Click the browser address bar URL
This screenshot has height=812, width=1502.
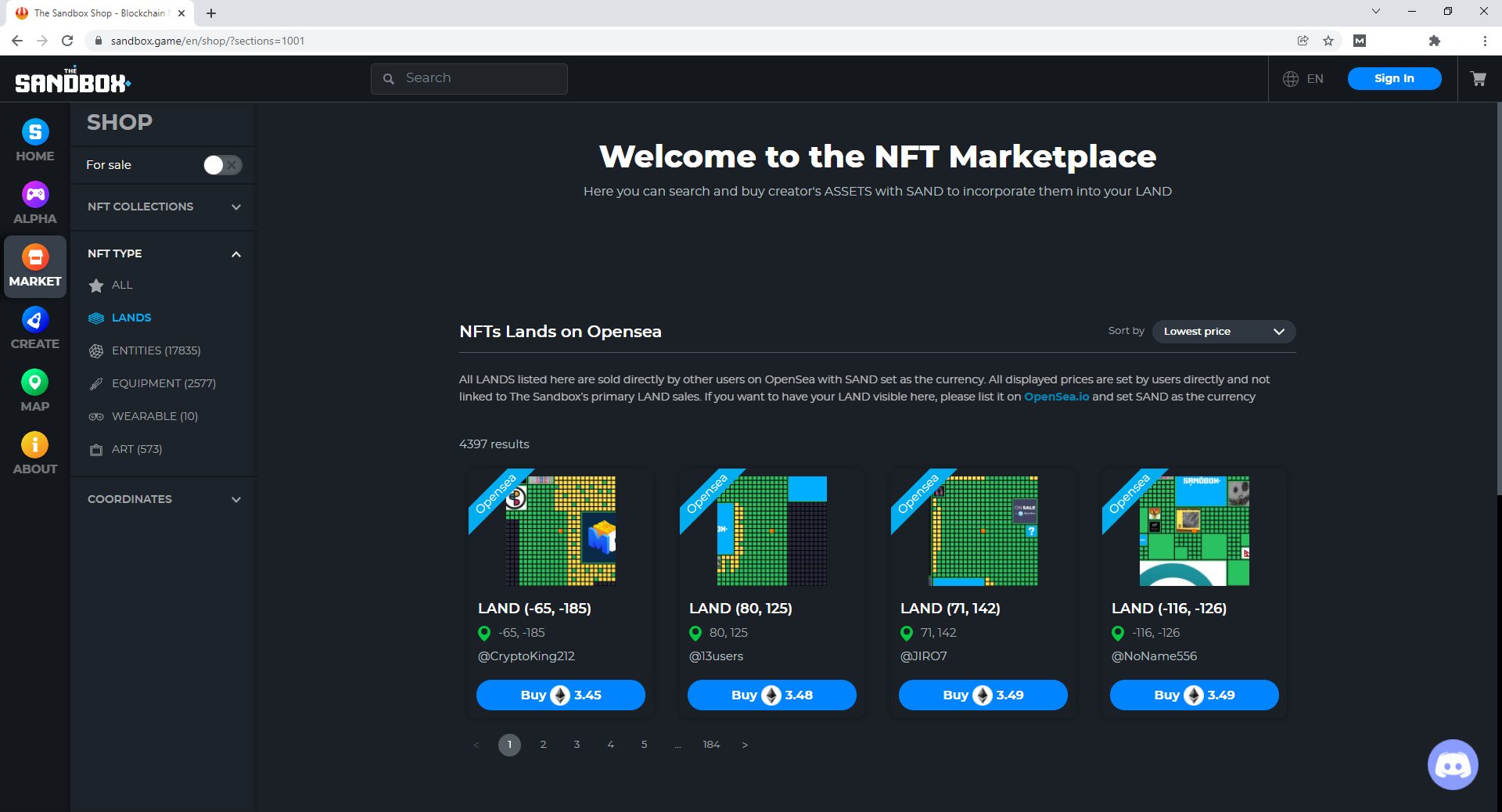(207, 41)
